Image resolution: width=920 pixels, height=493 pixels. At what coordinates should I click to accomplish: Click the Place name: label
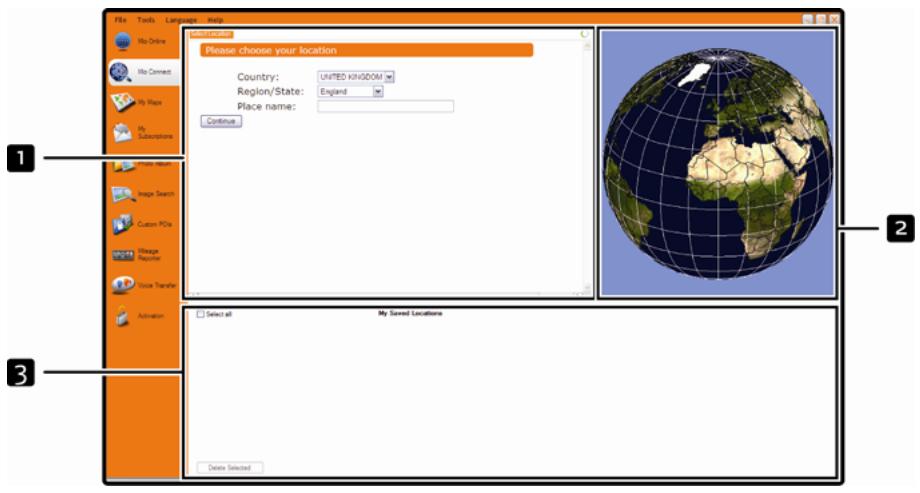(x=266, y=106)
